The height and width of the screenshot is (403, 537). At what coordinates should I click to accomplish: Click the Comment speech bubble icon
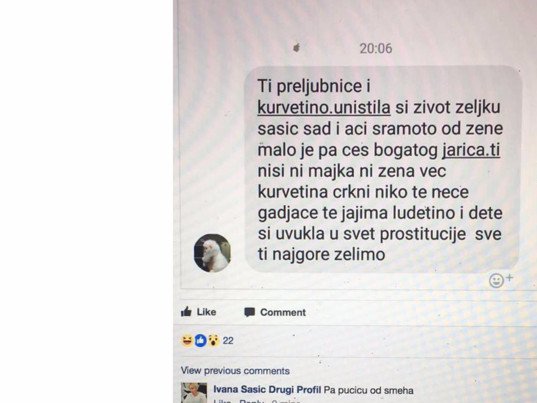pyautogui.click(x=249, y=312)
